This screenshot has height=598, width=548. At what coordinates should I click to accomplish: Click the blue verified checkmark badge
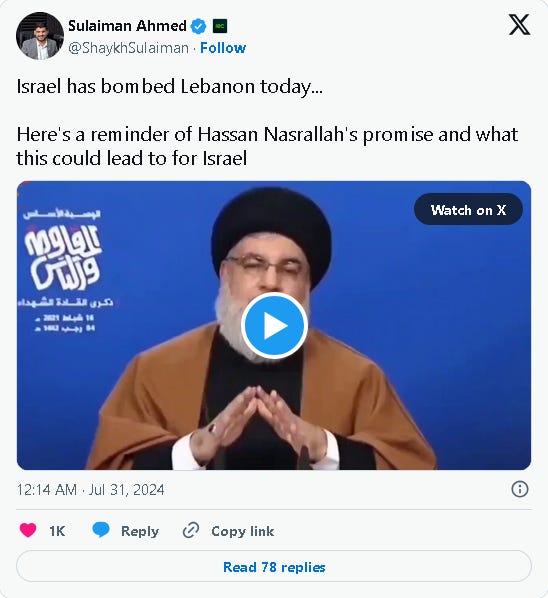(198, 26)
